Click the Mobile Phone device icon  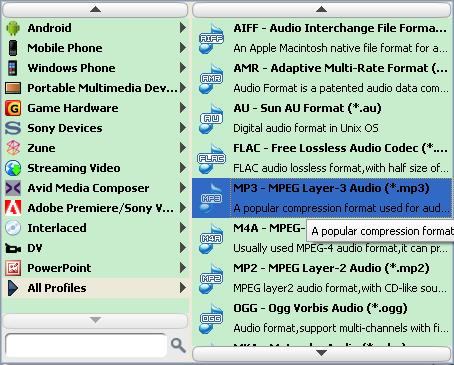(x=13, y=48)
